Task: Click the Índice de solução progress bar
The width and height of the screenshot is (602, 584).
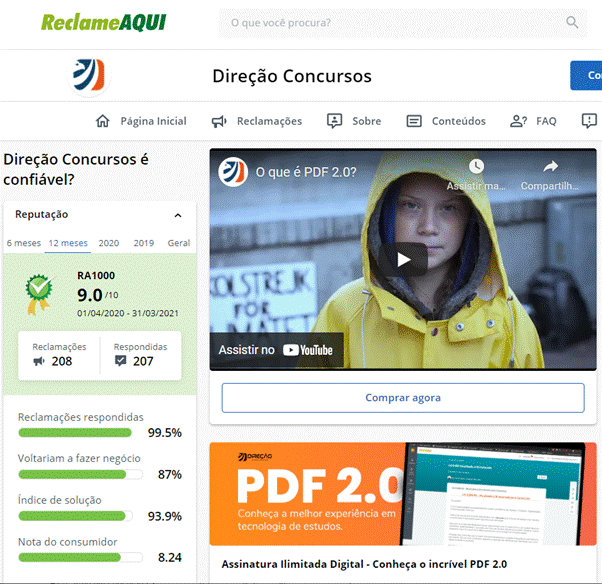Action: [x=75, y=516]
